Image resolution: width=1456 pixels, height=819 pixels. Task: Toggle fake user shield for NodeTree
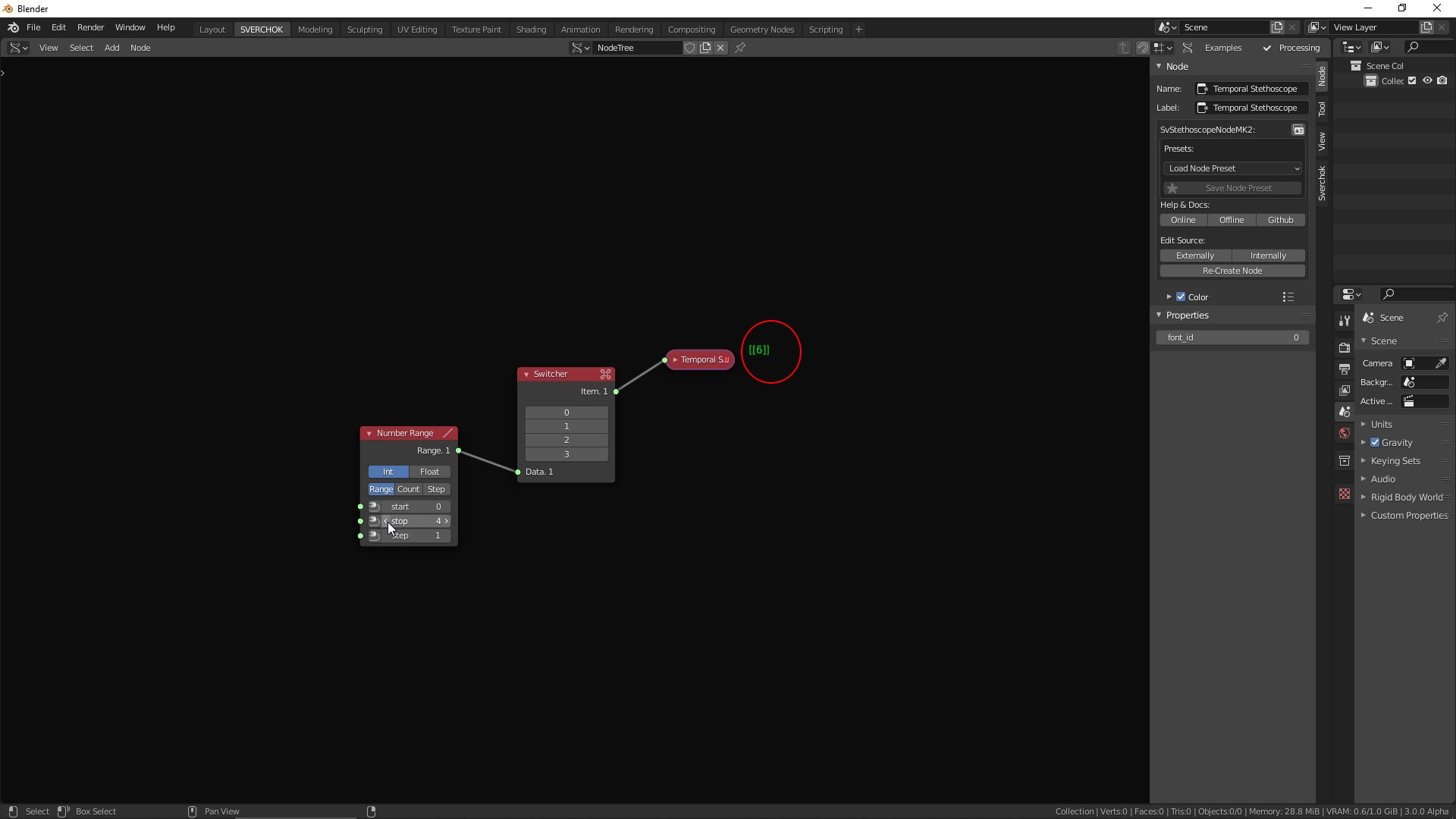690,48
